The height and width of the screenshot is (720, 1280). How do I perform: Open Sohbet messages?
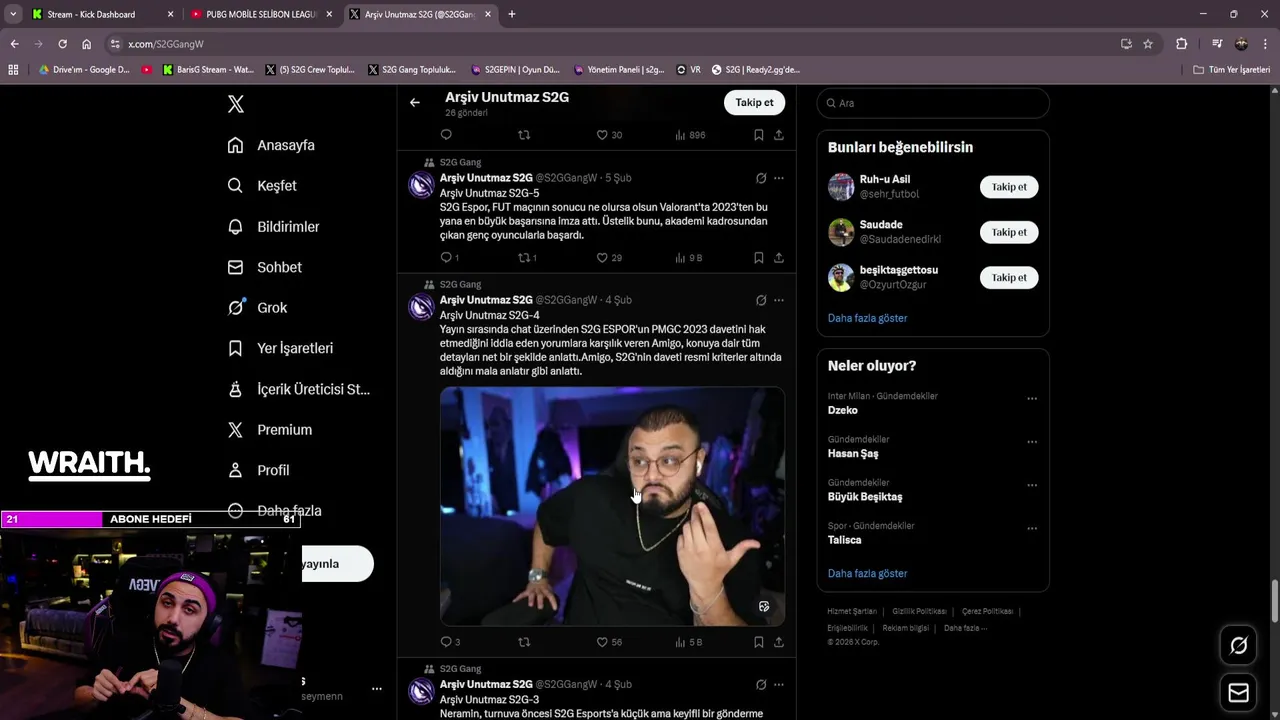265,267
